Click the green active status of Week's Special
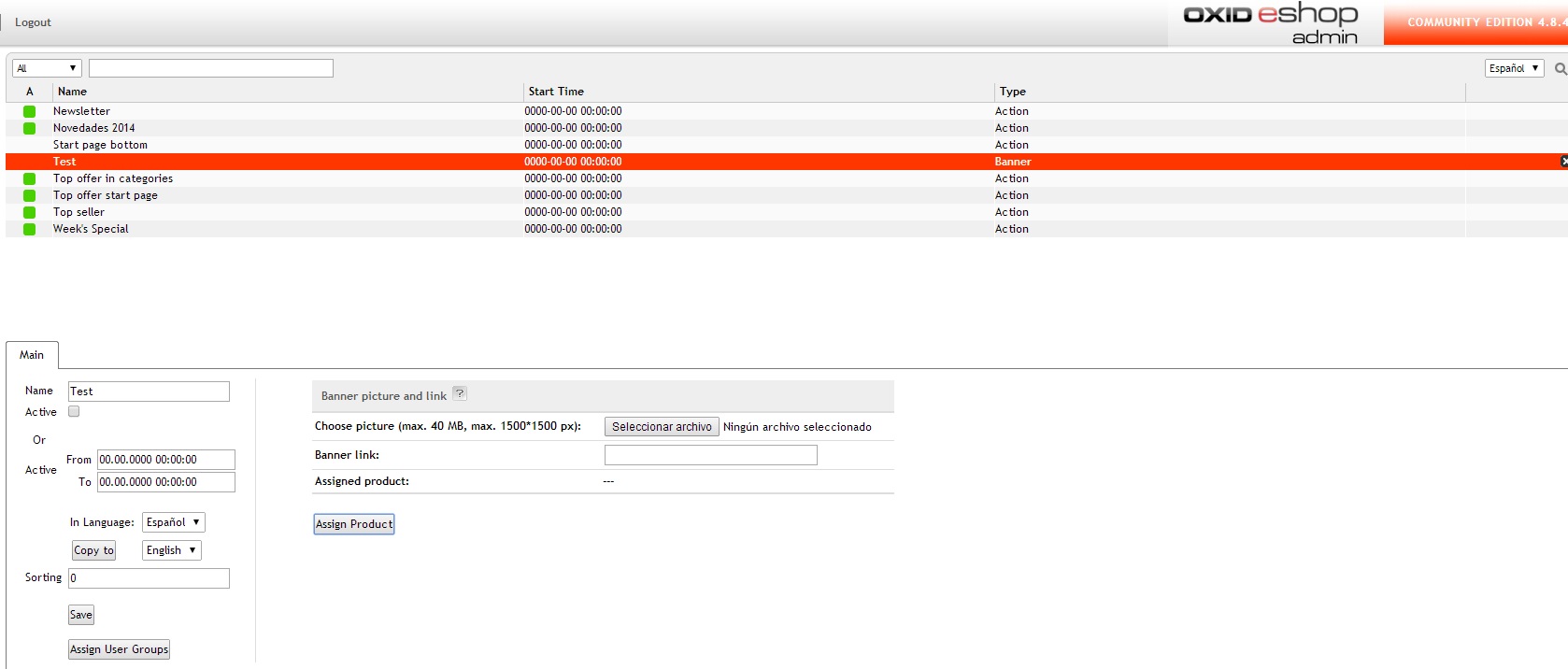The height and width of the screenshot is (669, 1568). click(30, 229)
